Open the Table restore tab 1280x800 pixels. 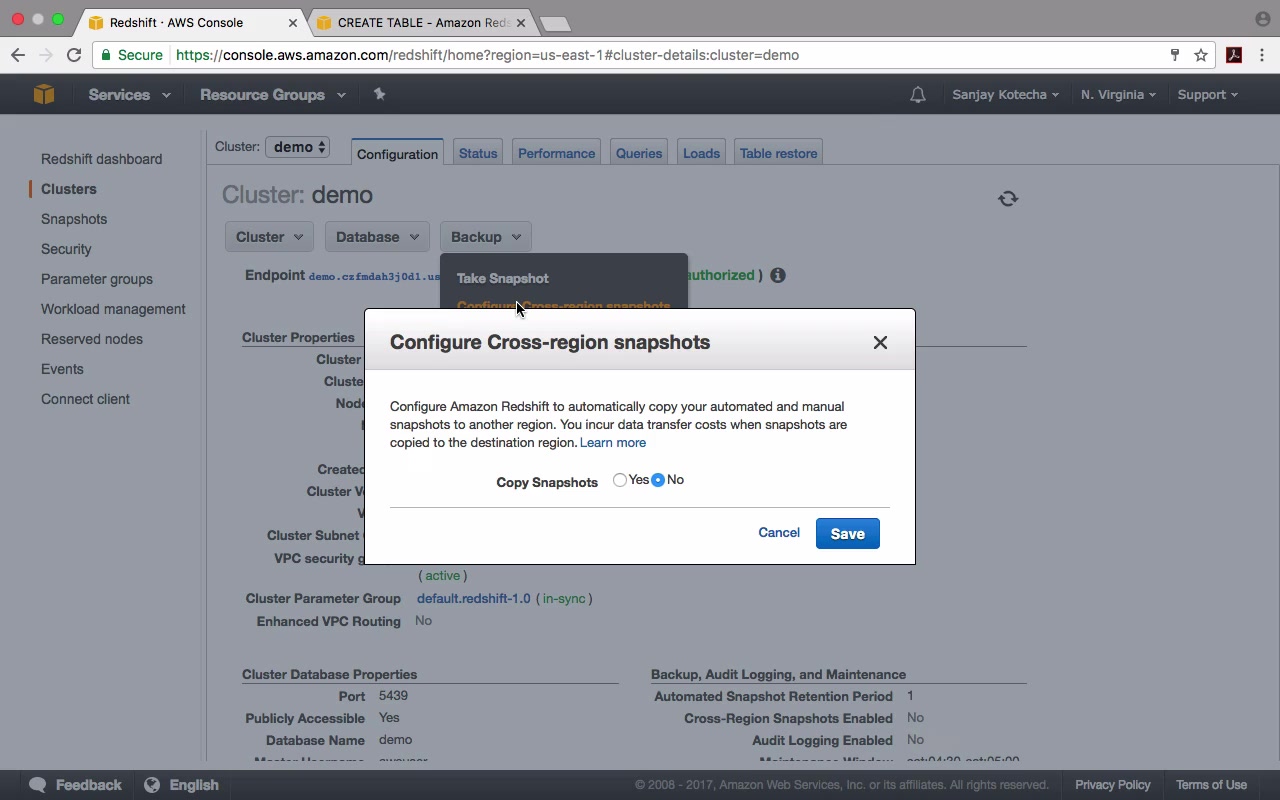[778, 153]
